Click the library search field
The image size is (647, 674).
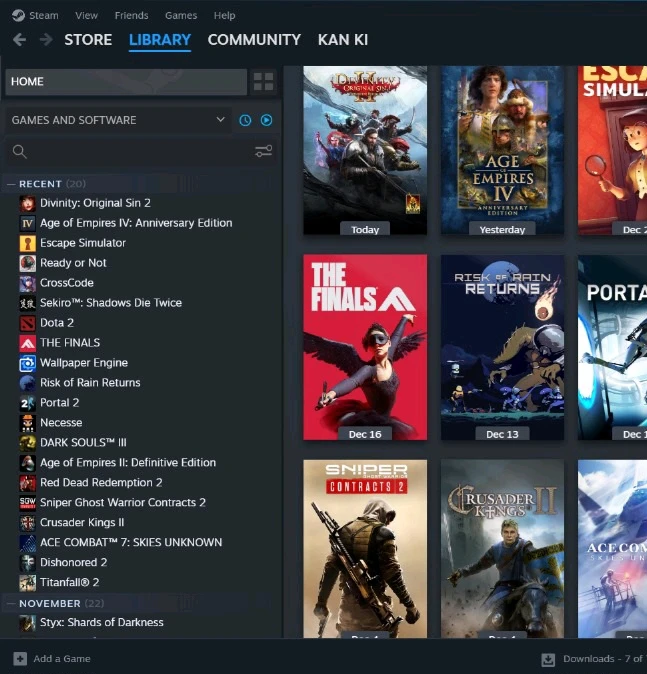click(130, 151)
